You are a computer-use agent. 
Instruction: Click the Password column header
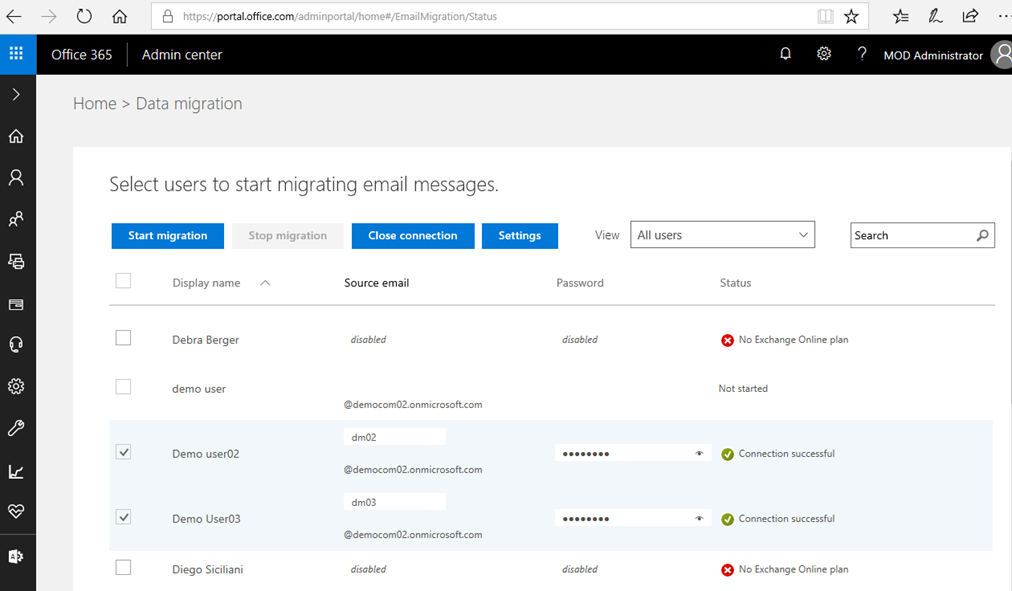[580, 283]
